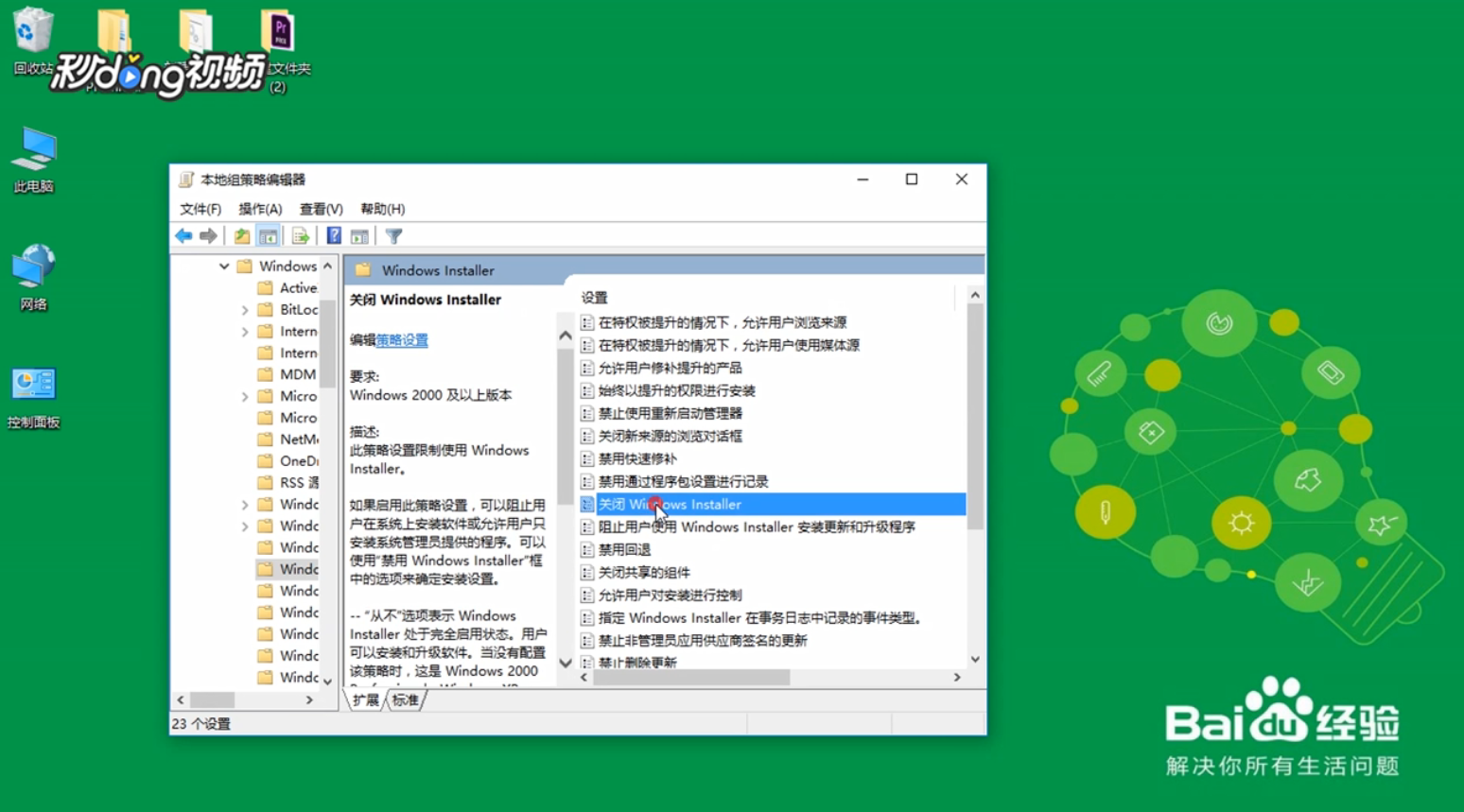Select 允许用户对安装进行控制
Image resolution: width=1464 pixels, height=812 pixels.
point(670,595)
